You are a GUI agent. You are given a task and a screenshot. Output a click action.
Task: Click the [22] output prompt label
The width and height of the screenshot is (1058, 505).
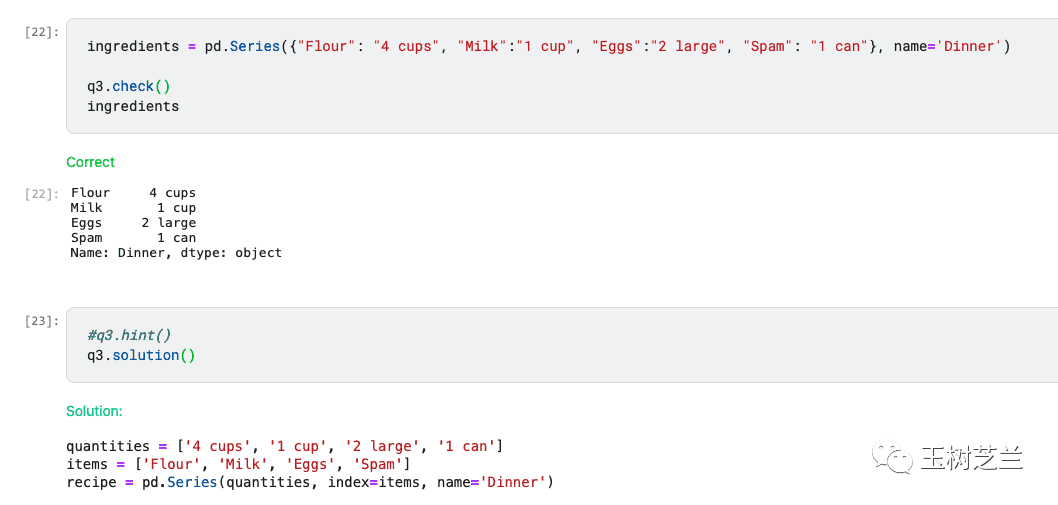click(43, 194)
